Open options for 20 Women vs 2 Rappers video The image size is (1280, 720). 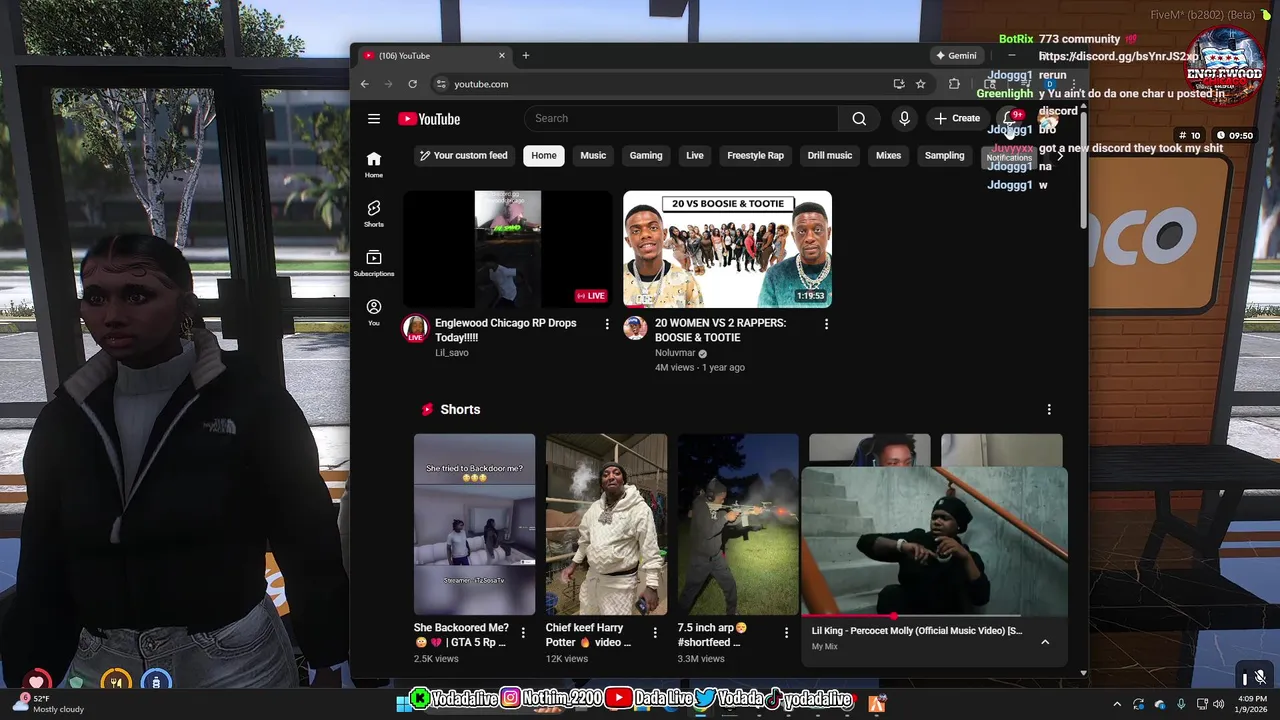(826, 324)
